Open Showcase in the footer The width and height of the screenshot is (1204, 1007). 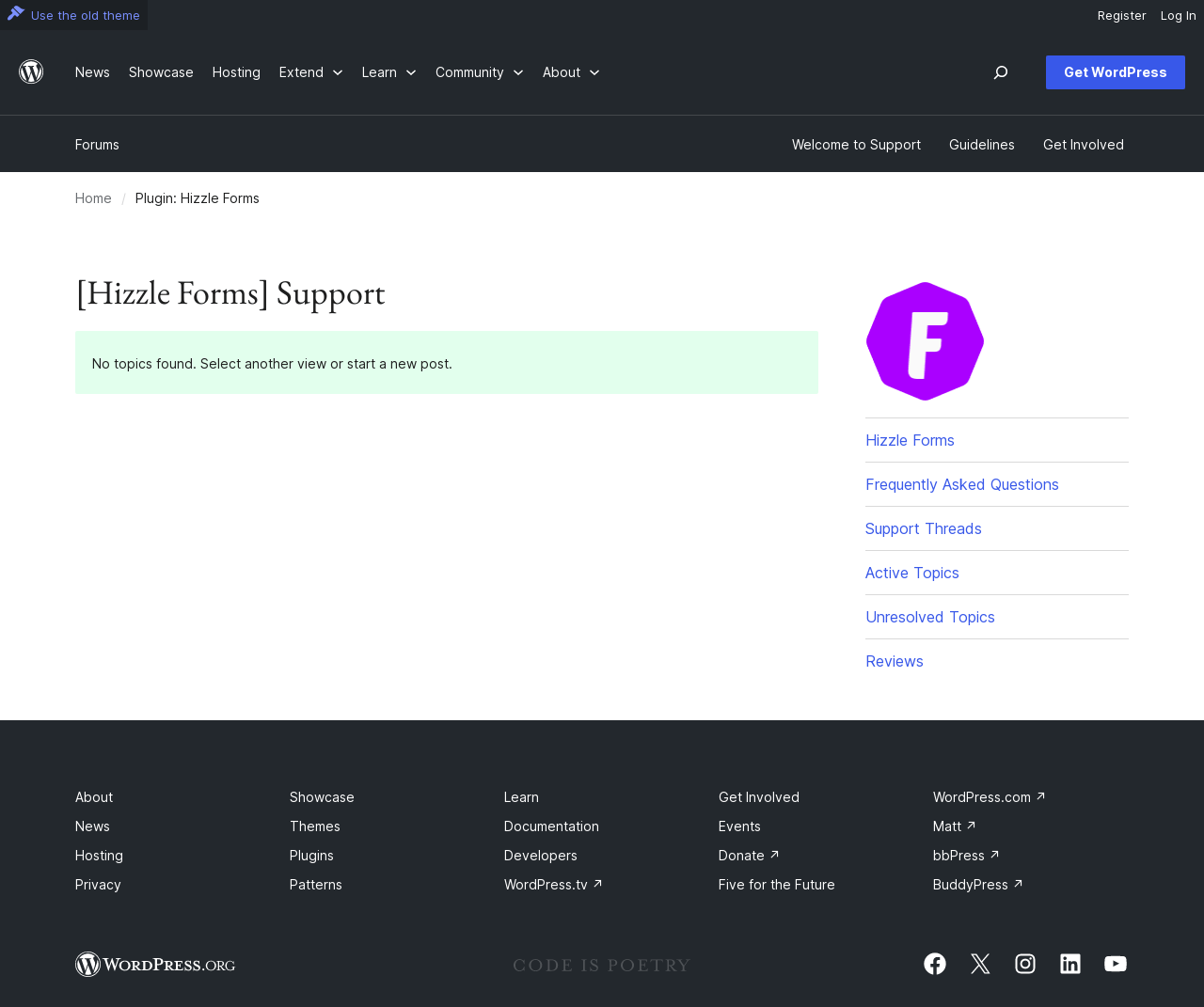tap(322, 797)
